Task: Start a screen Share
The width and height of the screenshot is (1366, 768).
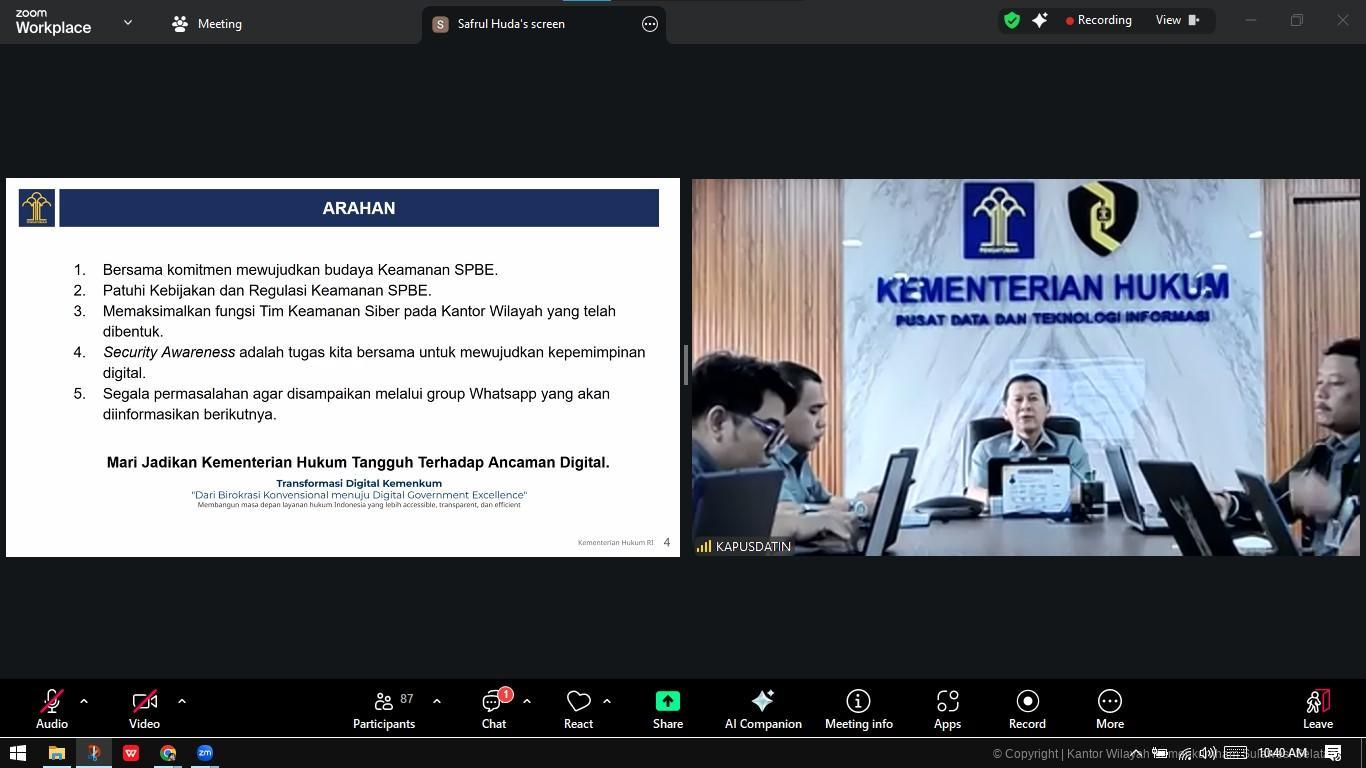Action: coord(667,707)
